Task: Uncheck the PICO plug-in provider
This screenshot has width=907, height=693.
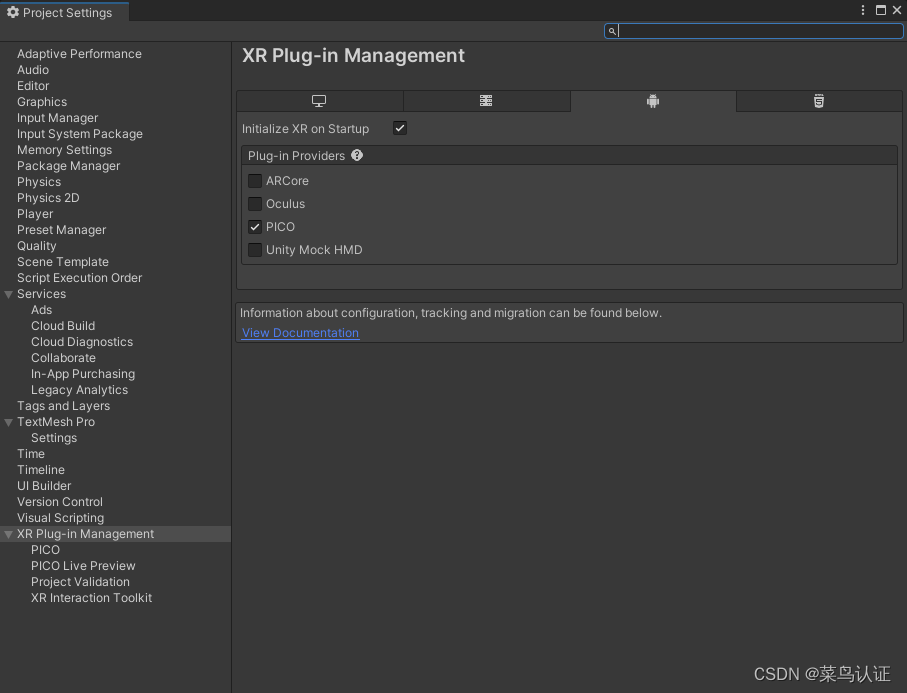Action: pos(255,227)
